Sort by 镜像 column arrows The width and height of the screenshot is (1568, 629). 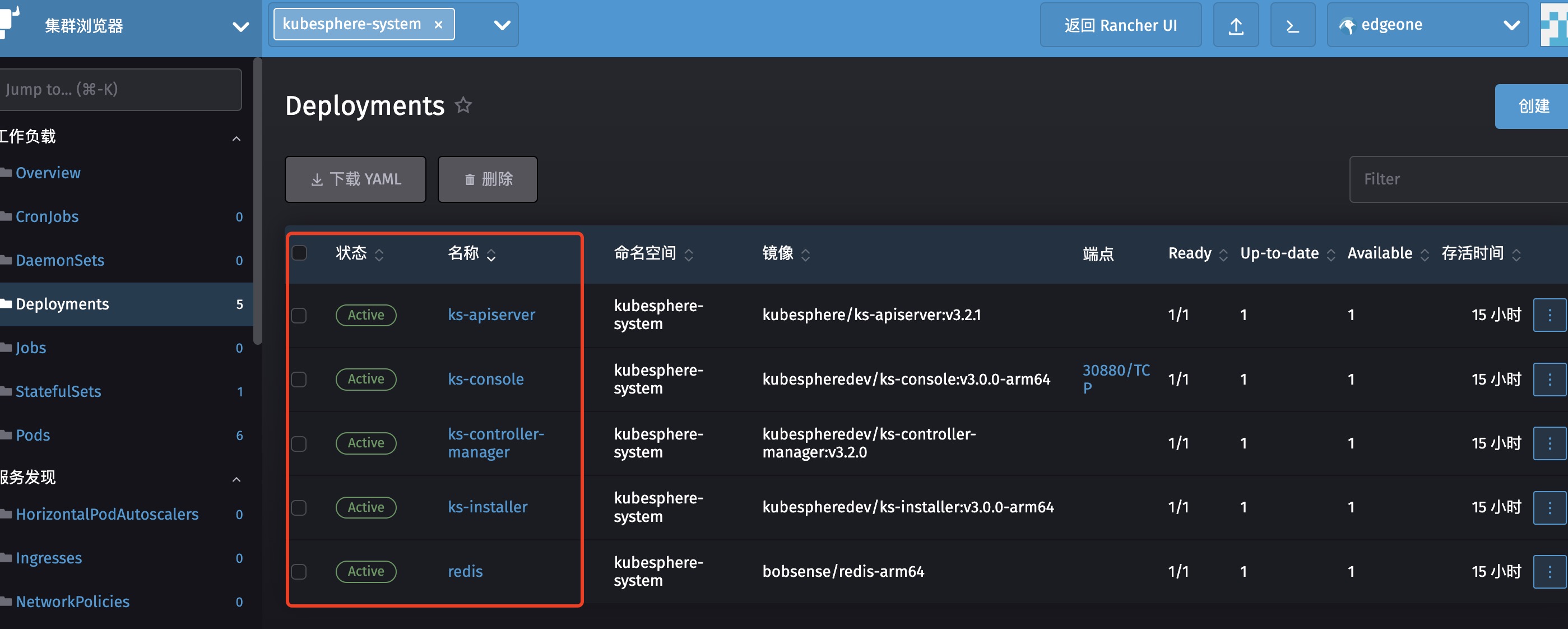tap(805, 255)
